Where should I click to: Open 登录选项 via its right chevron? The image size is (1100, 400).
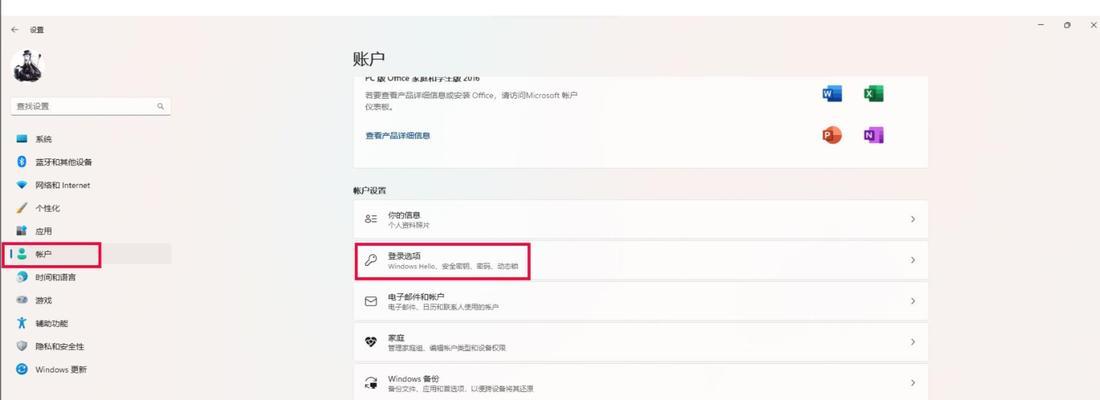click(x=913, y=260)
